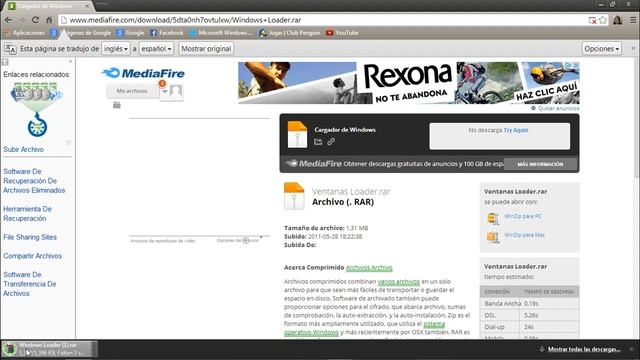This screenshot has width=640, height=360.
Task: Click the copy link icon under Cargador de Windows
Action: pos(331,142)
